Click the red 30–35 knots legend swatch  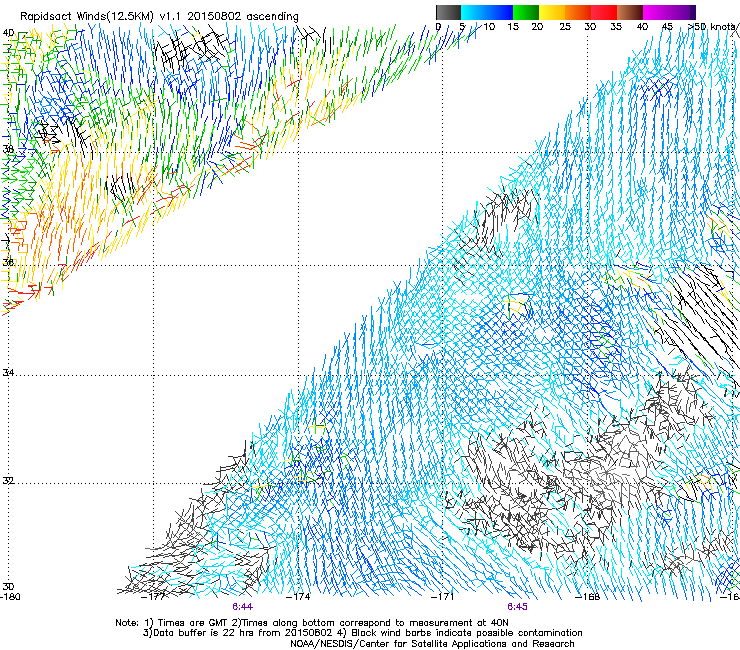pos(604,12)
